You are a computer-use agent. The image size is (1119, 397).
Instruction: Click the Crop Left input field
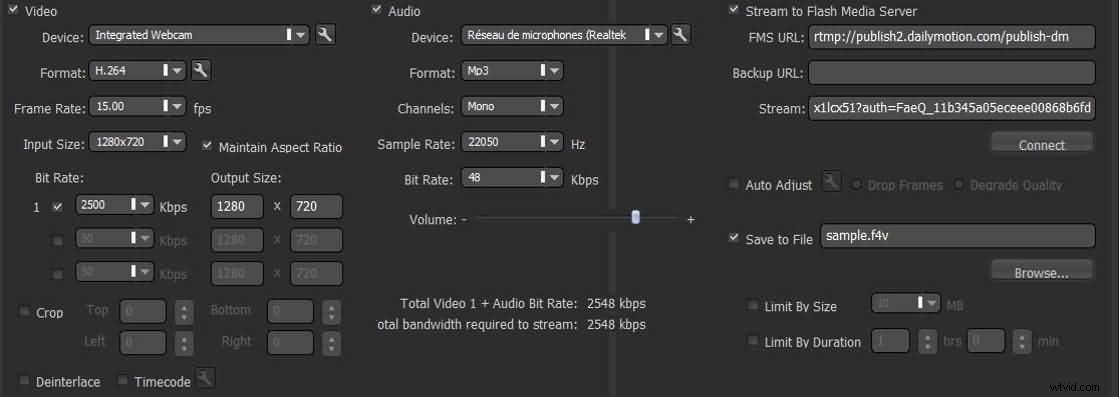(143, 343)
